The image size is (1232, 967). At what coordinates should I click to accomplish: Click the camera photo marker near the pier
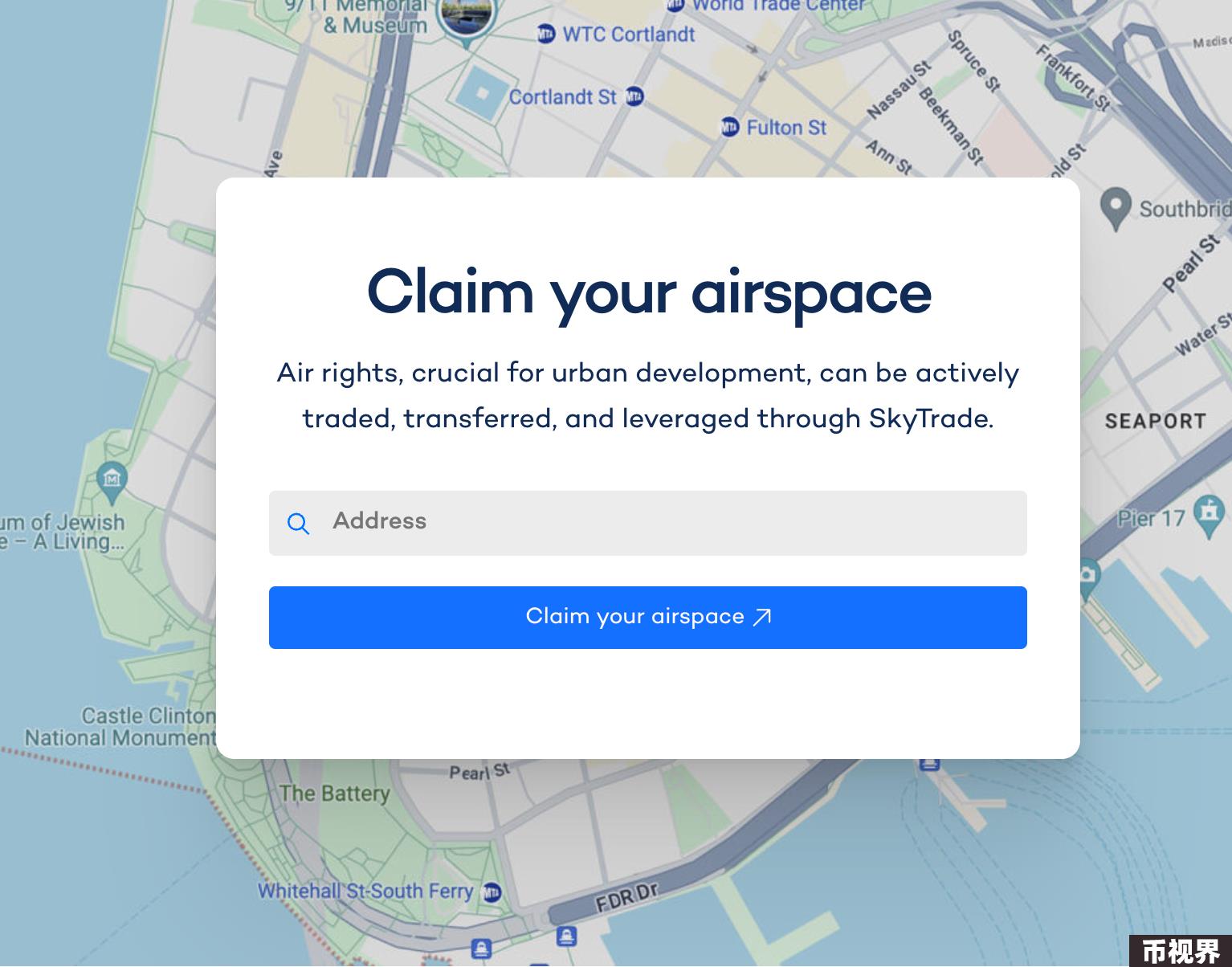coord(1086,577)
